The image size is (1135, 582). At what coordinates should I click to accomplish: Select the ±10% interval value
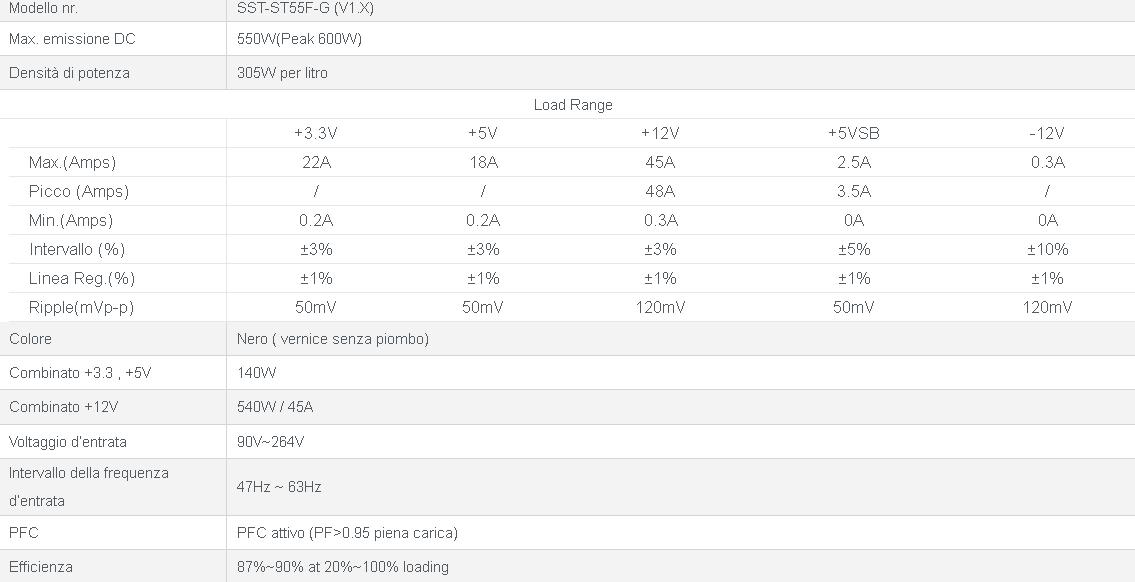[x=1047, y=249]
